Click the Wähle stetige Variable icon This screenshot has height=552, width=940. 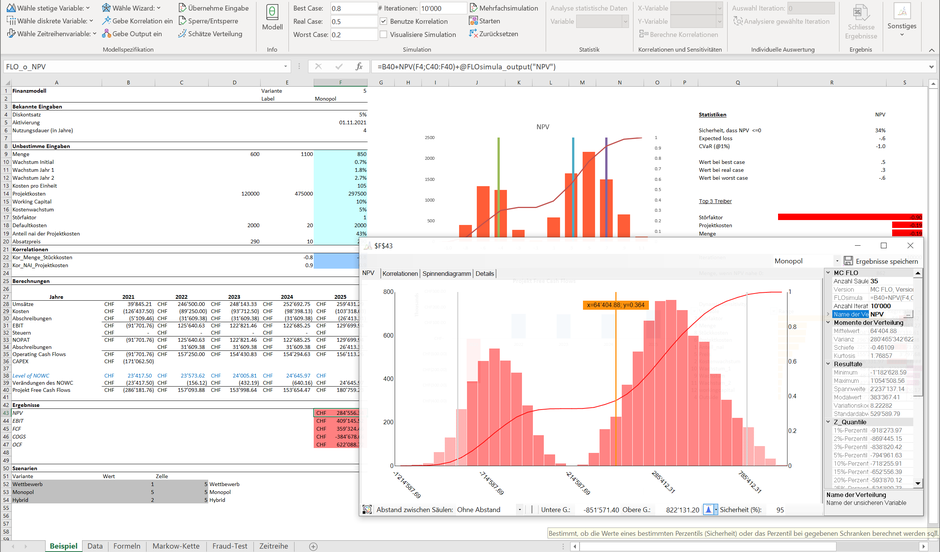click(x=11, y=8)
